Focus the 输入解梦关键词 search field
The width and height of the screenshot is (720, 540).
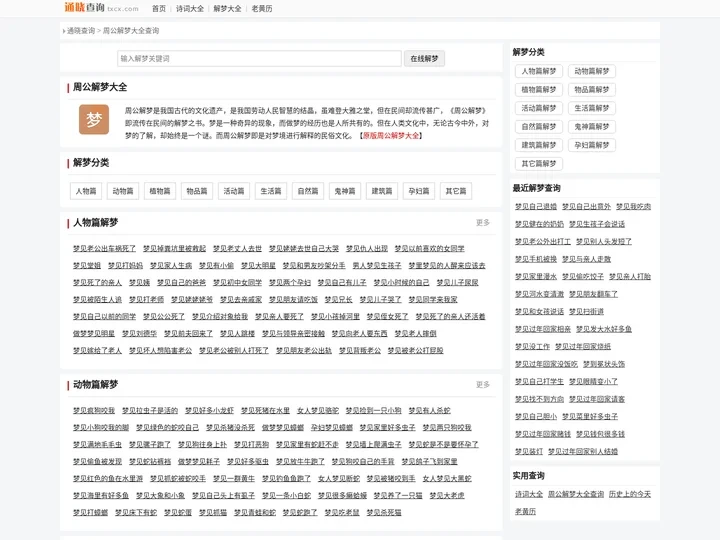(x=259, y=58)
